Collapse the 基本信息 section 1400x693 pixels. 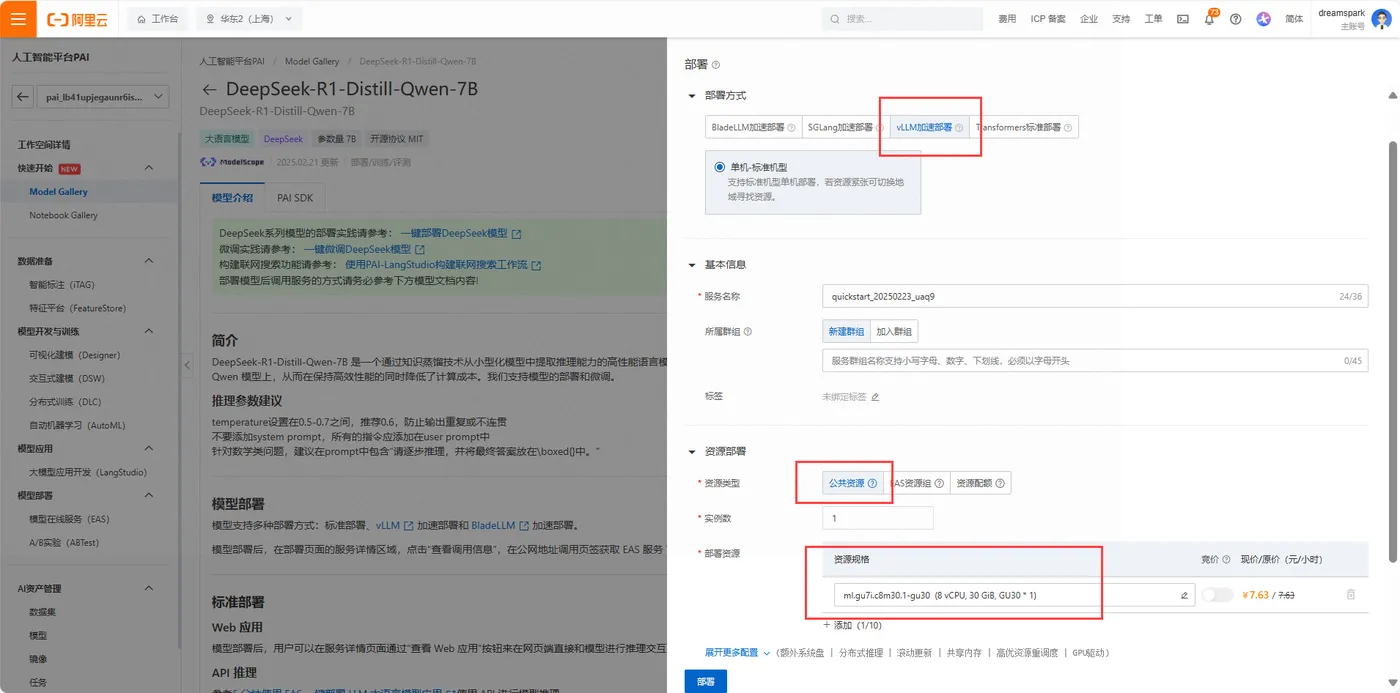coord(691,265)
